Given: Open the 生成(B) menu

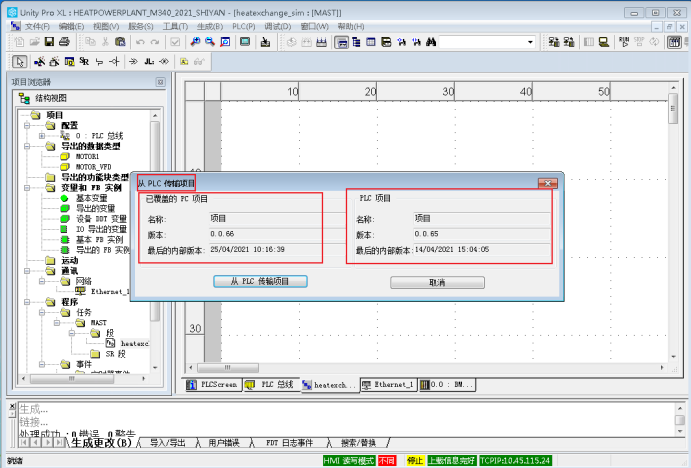Looking at the screenshot, I should click(x=208, y=26).
